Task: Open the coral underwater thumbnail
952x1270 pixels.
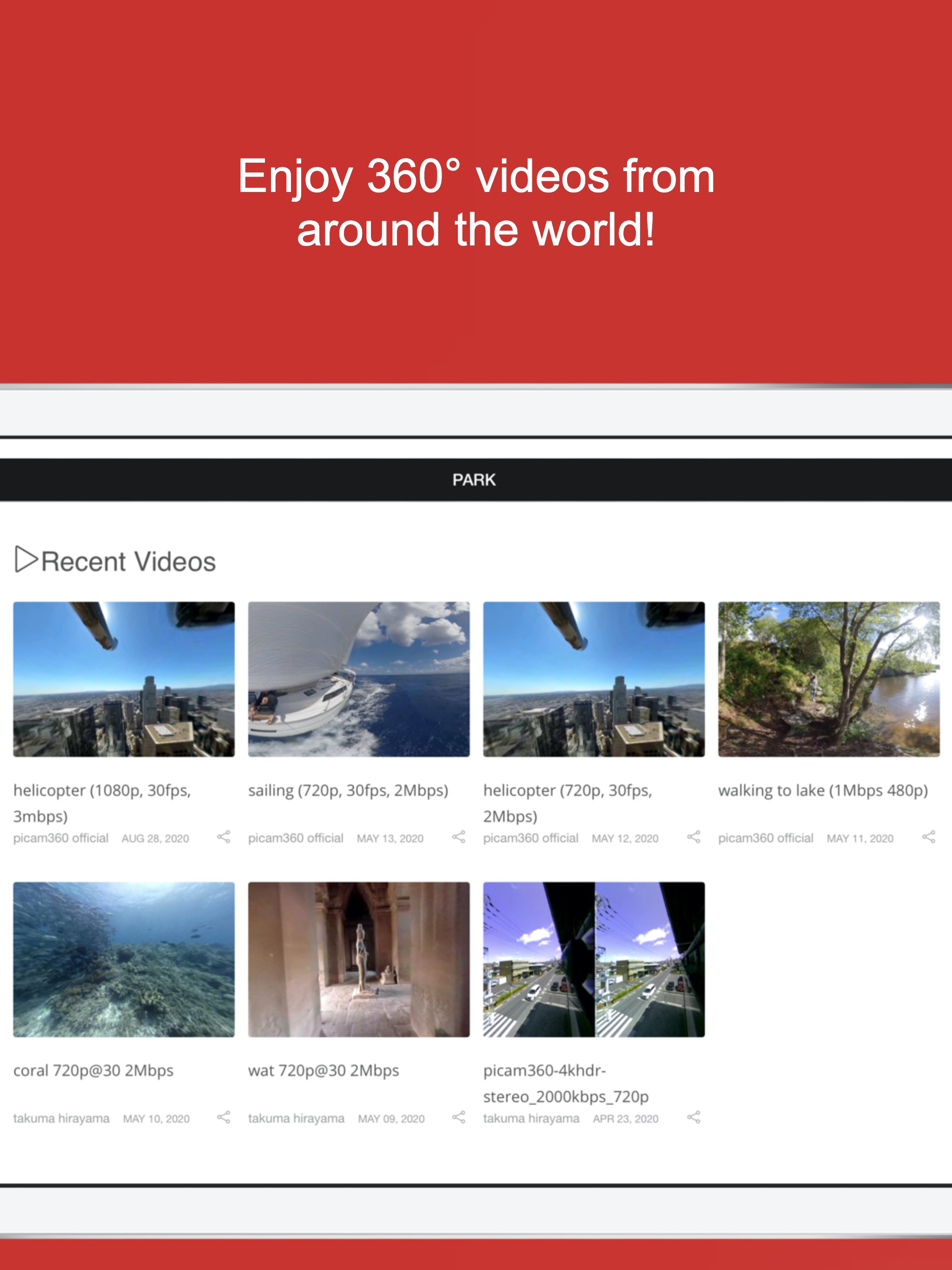Action: (124, 959)
